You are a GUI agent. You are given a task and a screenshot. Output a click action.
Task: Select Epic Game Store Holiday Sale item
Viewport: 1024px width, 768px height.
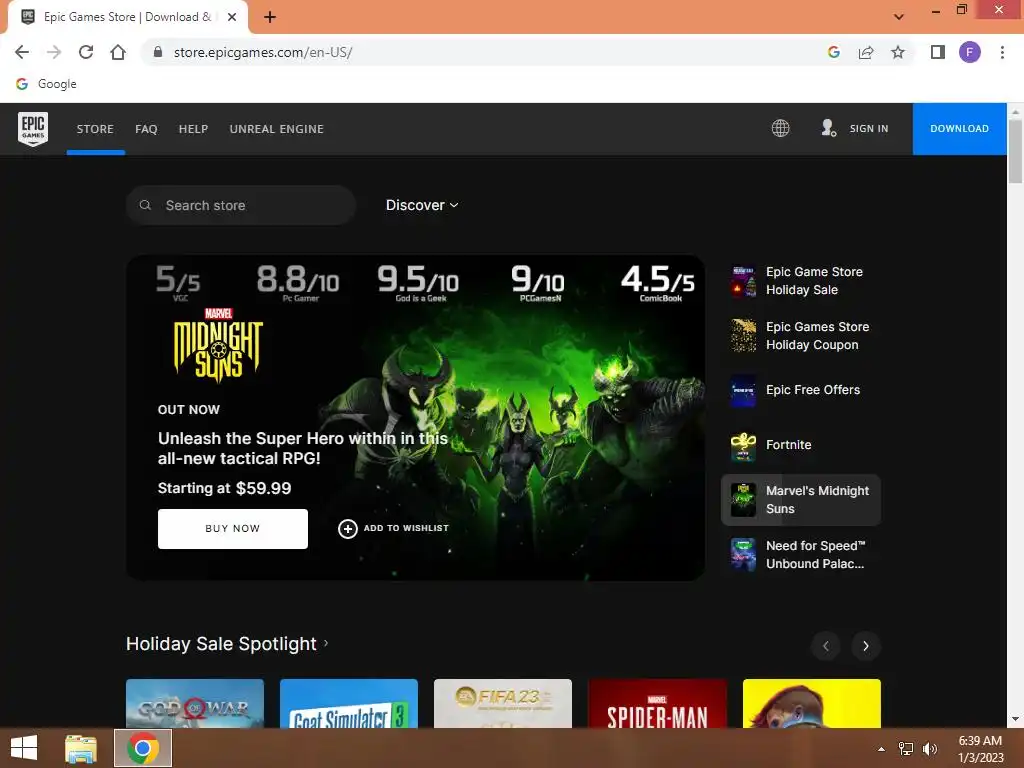tap(801, 281)
